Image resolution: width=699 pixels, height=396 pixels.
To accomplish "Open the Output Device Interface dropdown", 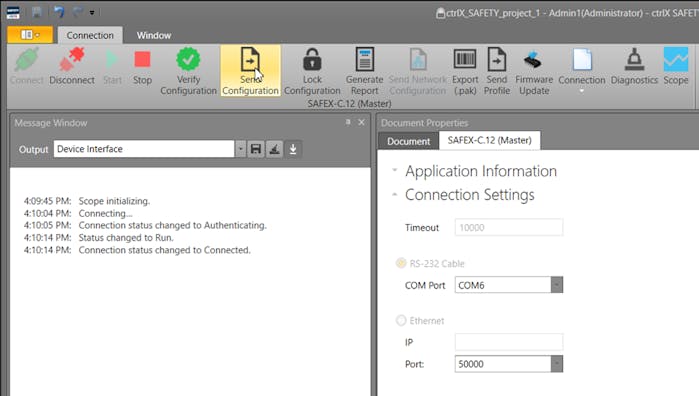I will [x=240, y=149].
